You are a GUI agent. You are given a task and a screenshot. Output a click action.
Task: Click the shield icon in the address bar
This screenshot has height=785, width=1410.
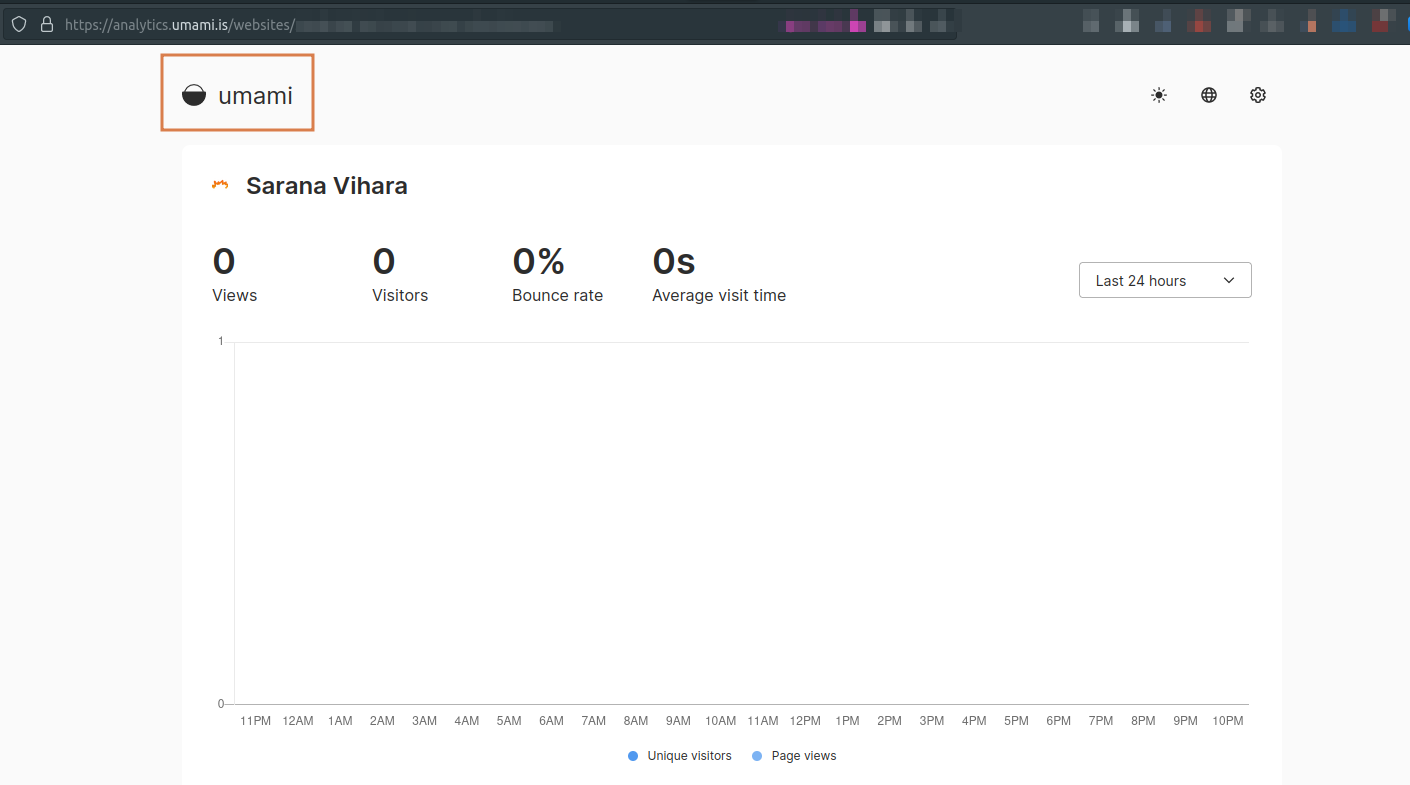pyautogui.click(x=19, y=24)
